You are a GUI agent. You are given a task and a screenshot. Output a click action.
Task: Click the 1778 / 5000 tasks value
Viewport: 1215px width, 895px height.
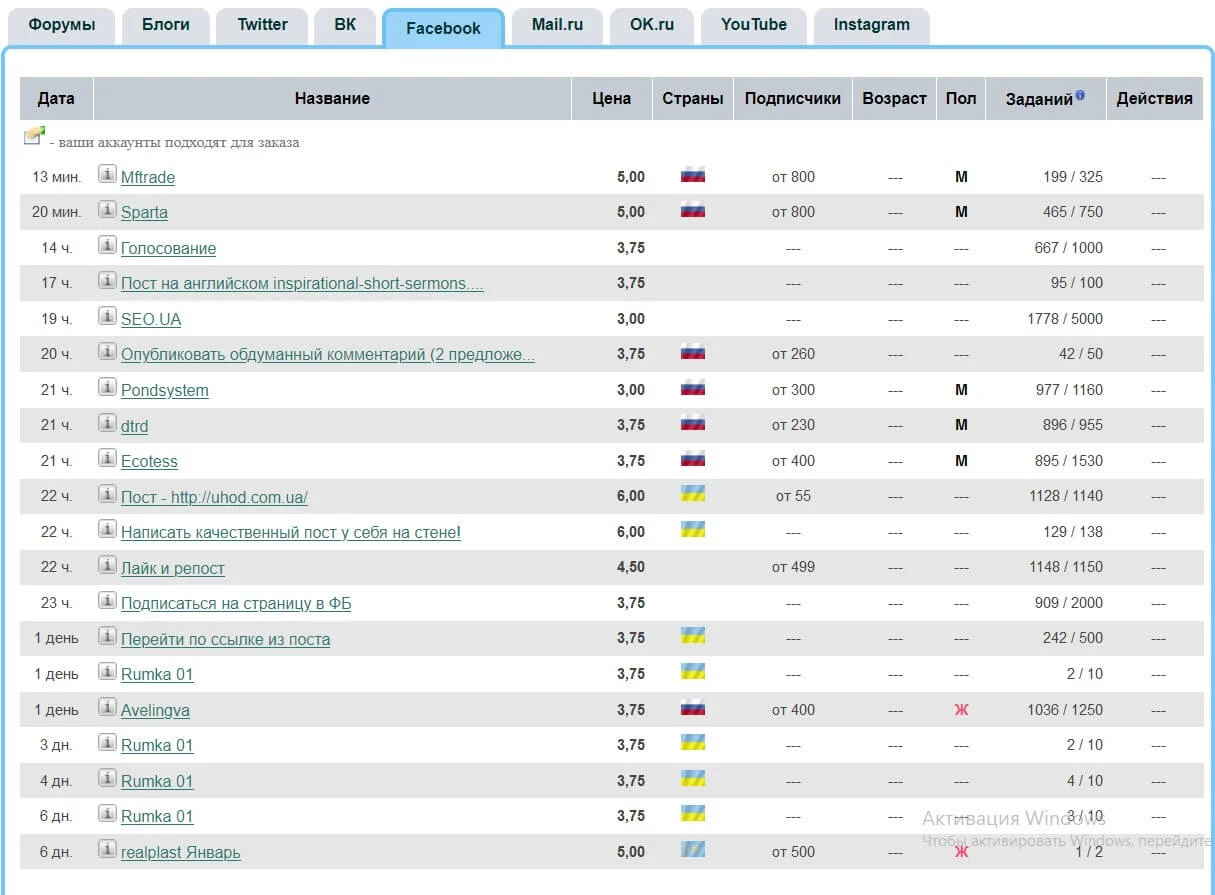point(1065,319)
